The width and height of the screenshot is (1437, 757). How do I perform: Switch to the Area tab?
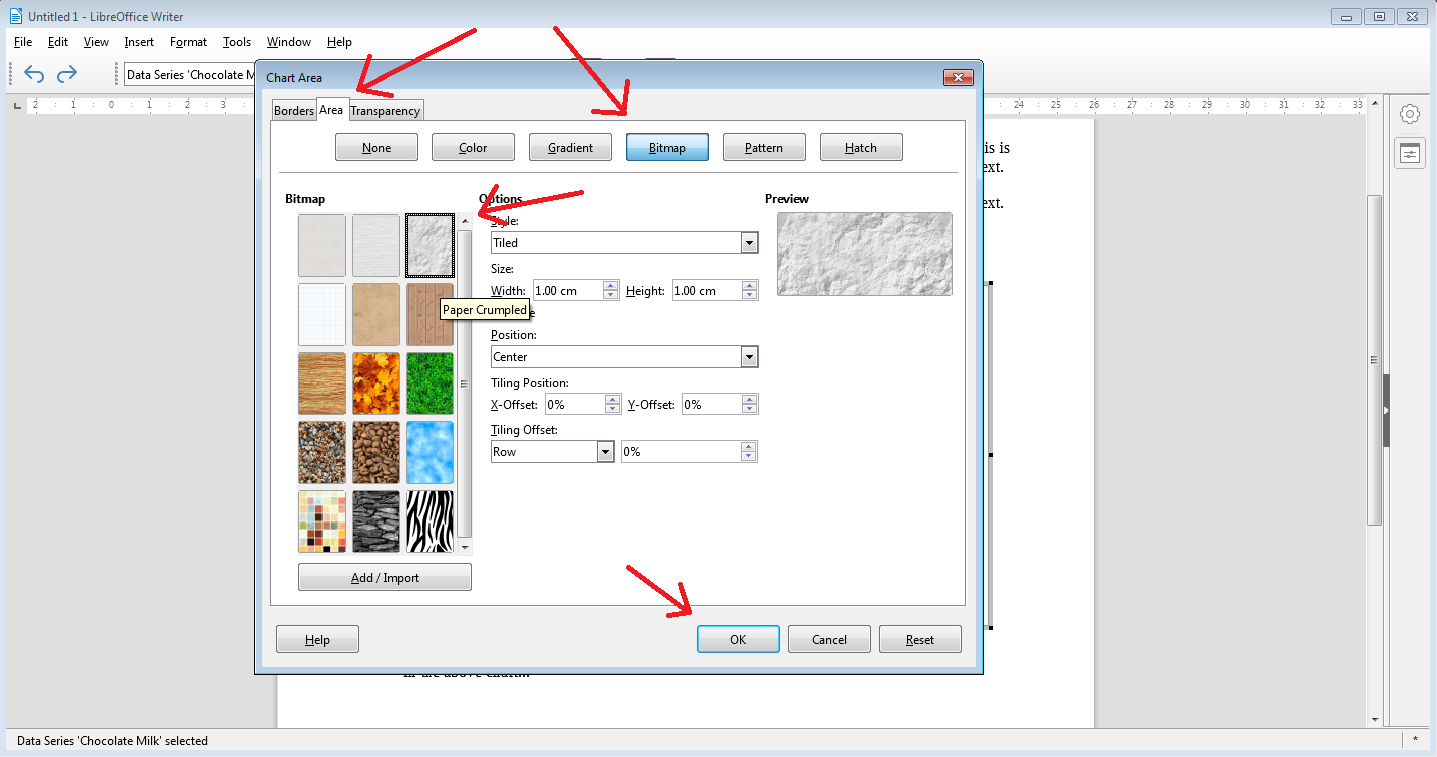[x=331, y=110]
